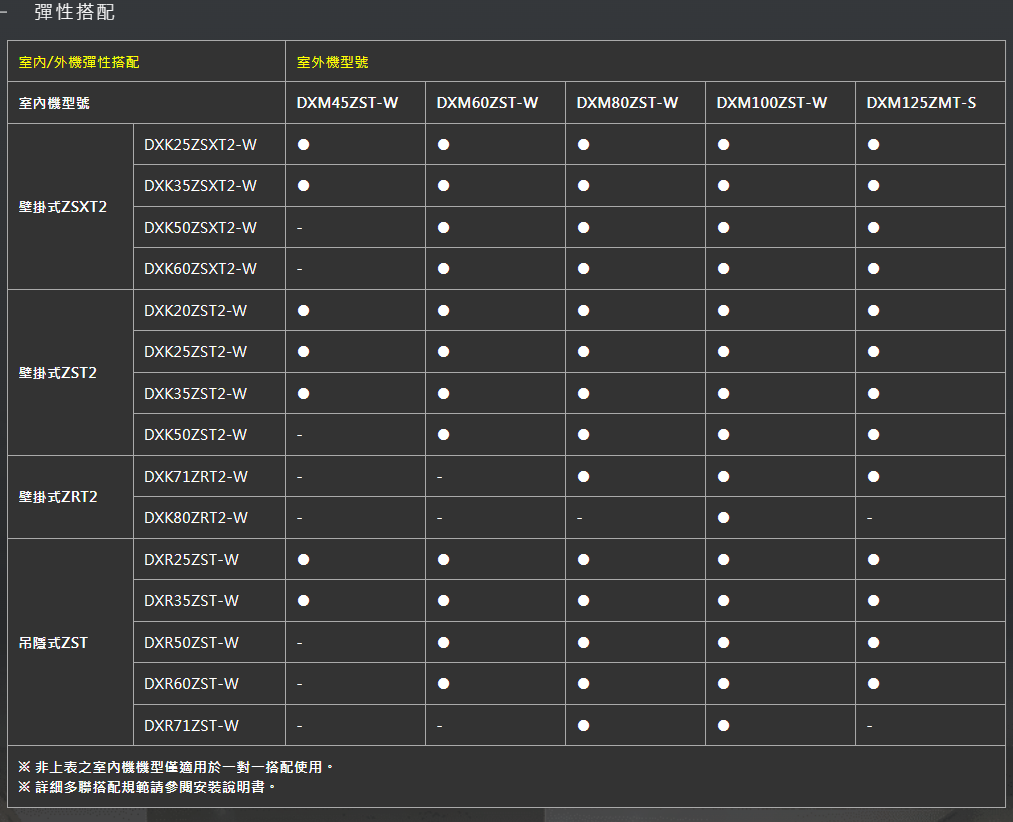This screenshot has height=822, width=1013.
Task: Click compatibility dot for DXK80ZRT2-W with DXM100ZST-W
Action: tap(724, 518)
